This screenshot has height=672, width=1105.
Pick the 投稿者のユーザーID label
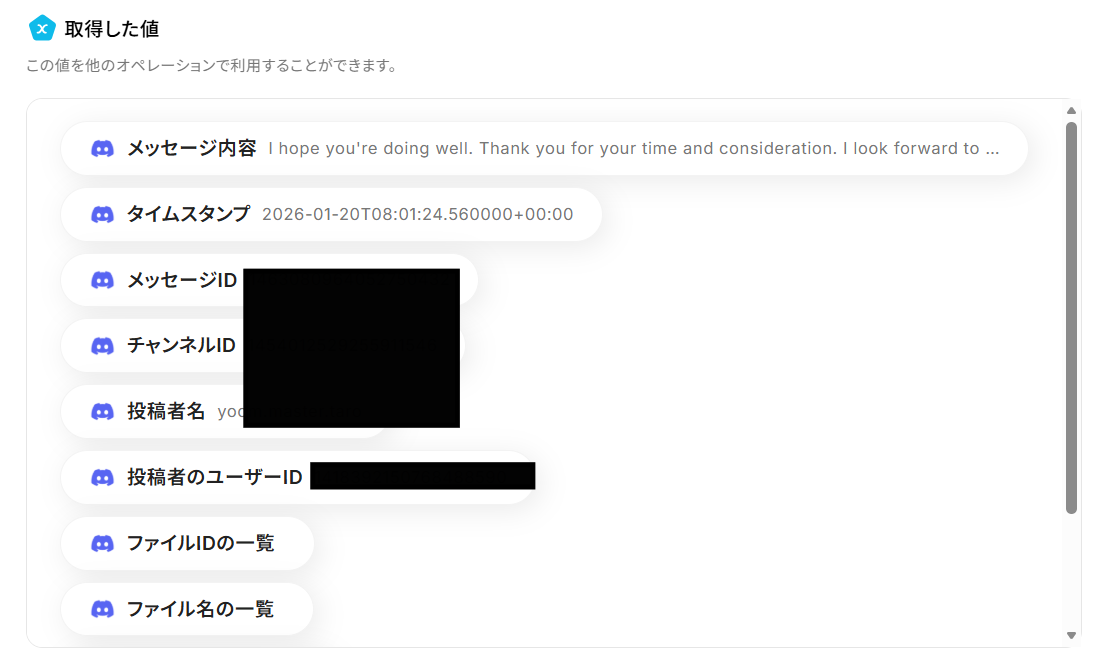point(214,478)
